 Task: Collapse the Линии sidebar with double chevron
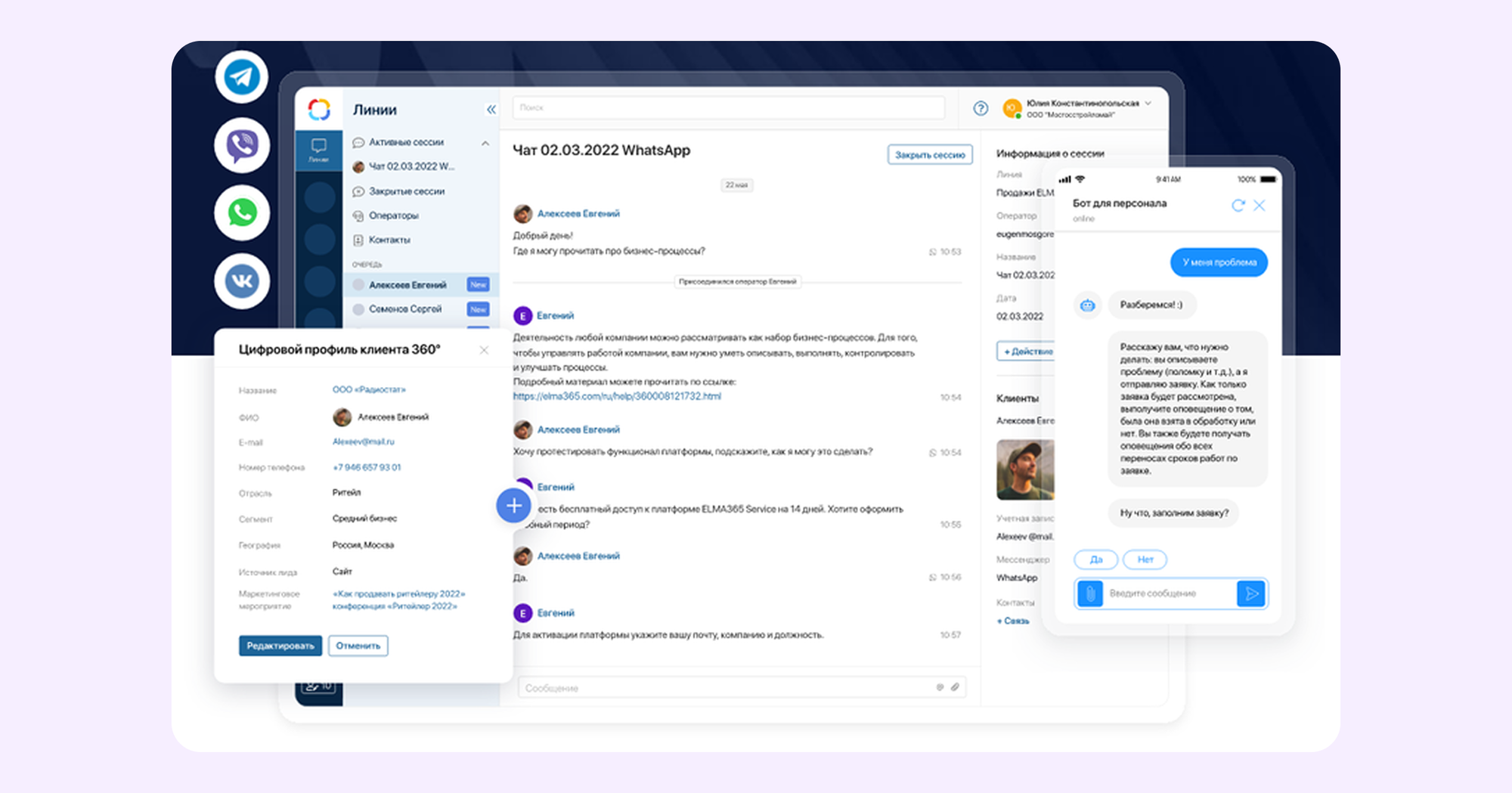[x=491, y=110]
